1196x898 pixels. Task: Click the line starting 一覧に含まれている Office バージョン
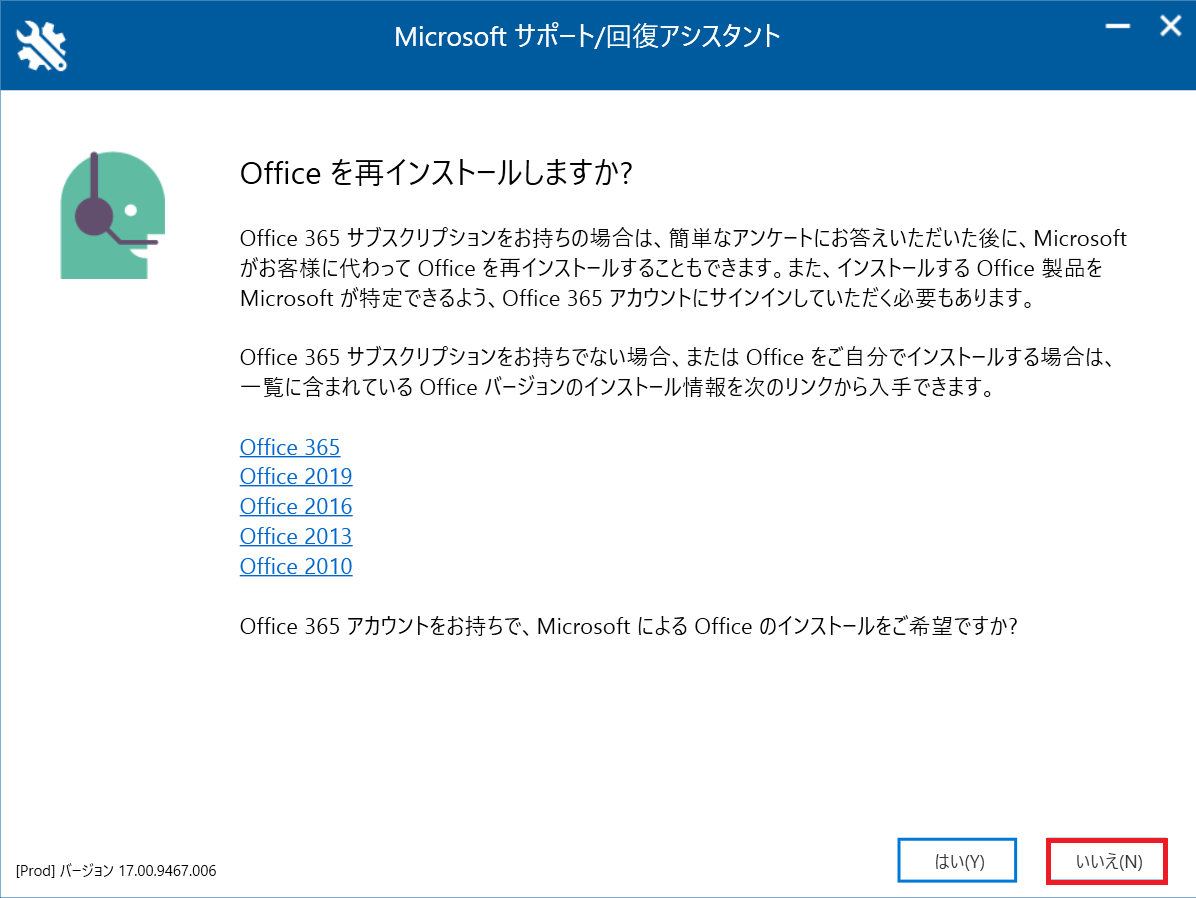[618, 388]
